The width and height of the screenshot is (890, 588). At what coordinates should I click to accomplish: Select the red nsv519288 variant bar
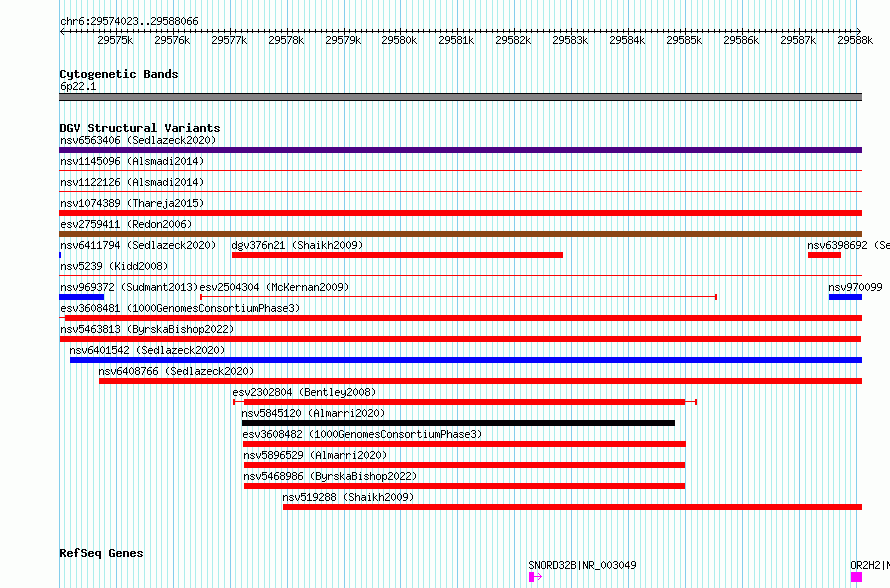572,507
